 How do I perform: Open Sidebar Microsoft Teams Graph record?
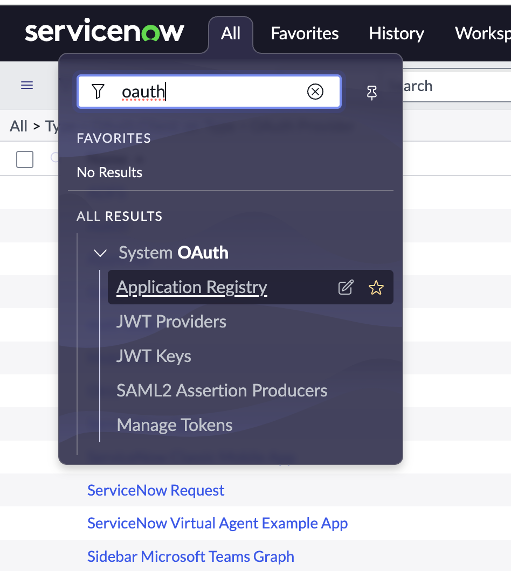pyautogui.click(x=191, y=557)
